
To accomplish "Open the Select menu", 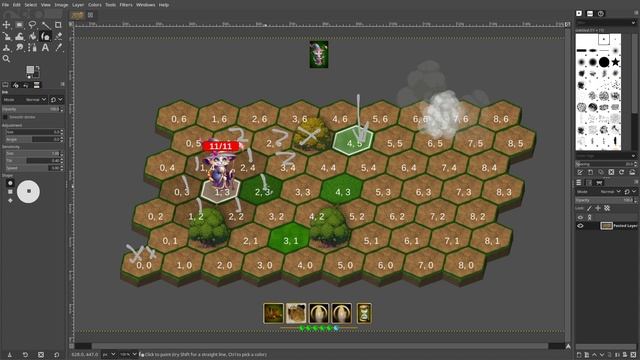I will tap(31, 5).
